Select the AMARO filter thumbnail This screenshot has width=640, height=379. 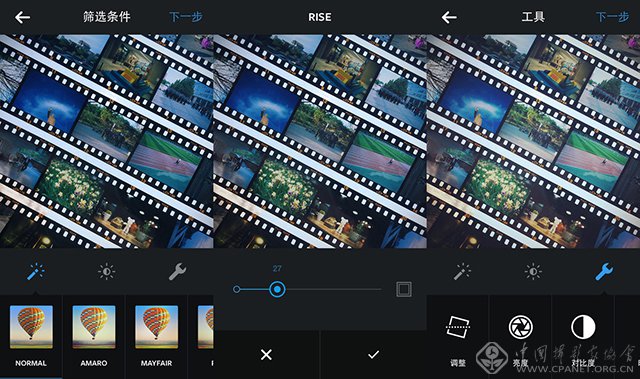click(x=94, y=327)
